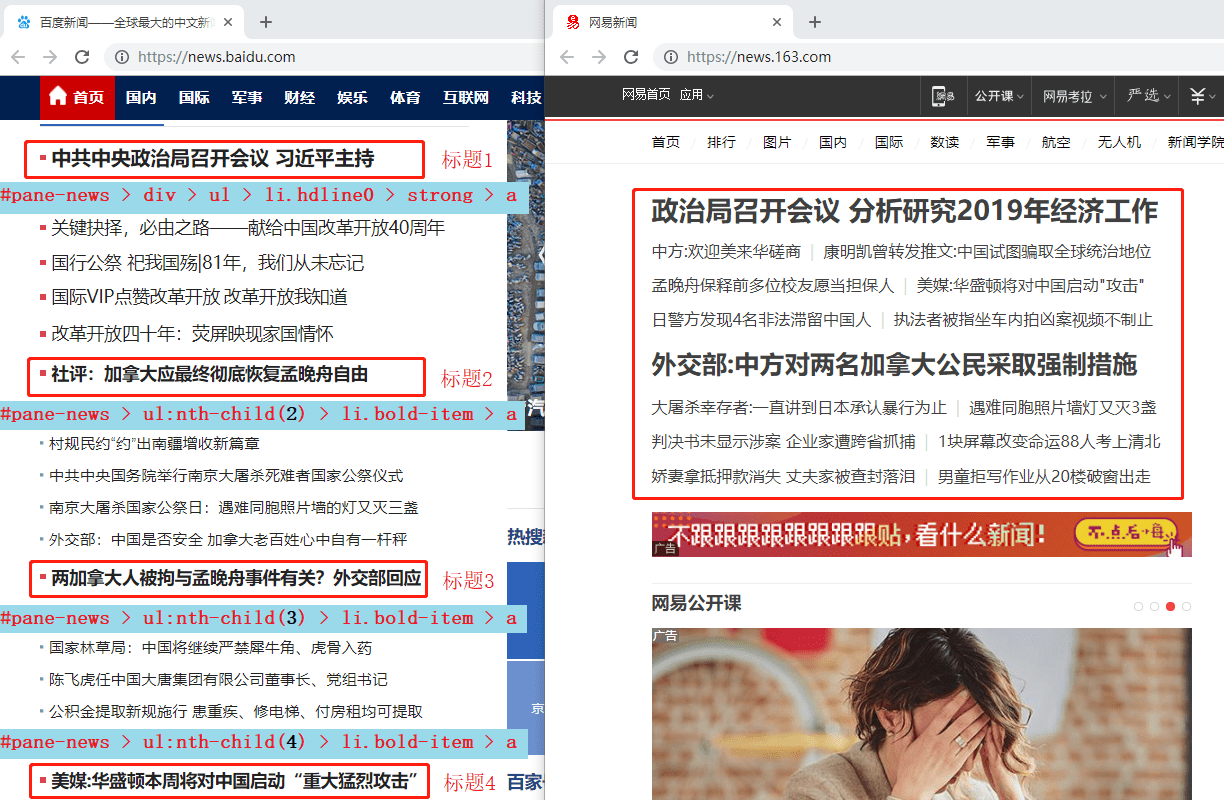The image size is (1224, 800).
Task: Open 无人机 section in NetEase nav
Action: [x=1119, y=142]
